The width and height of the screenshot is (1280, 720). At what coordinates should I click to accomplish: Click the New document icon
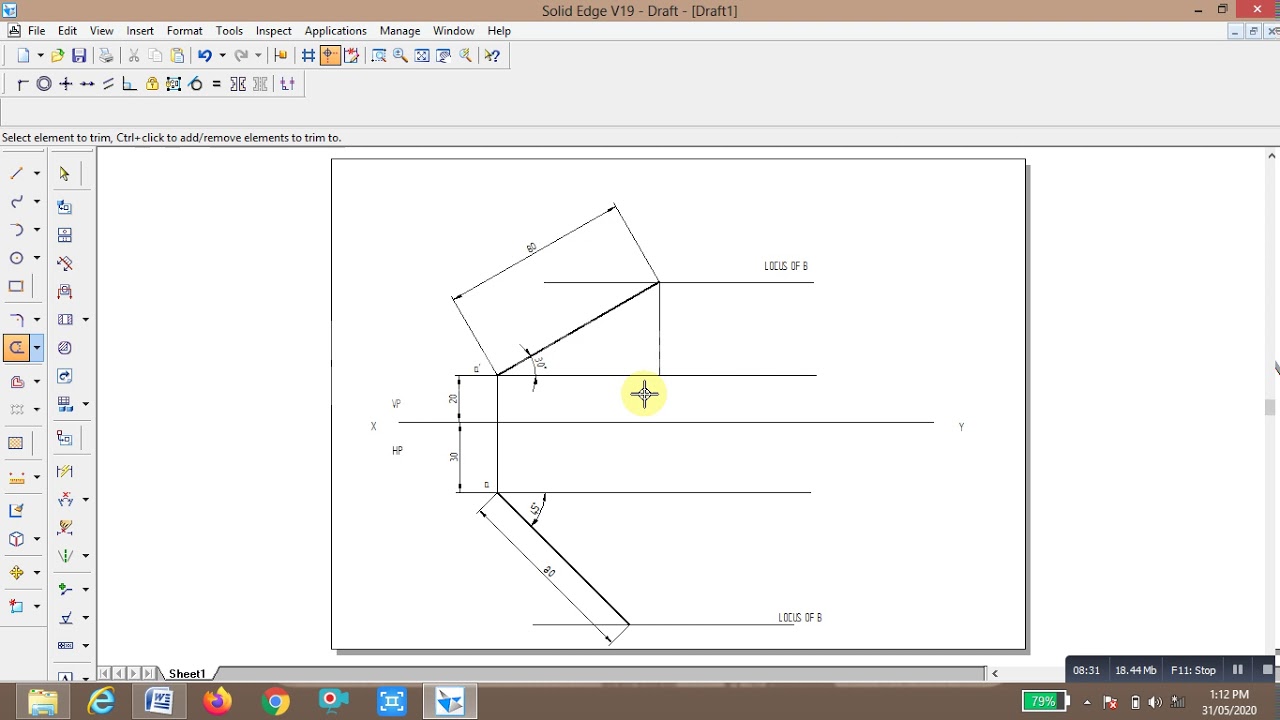tap(23, 56)
